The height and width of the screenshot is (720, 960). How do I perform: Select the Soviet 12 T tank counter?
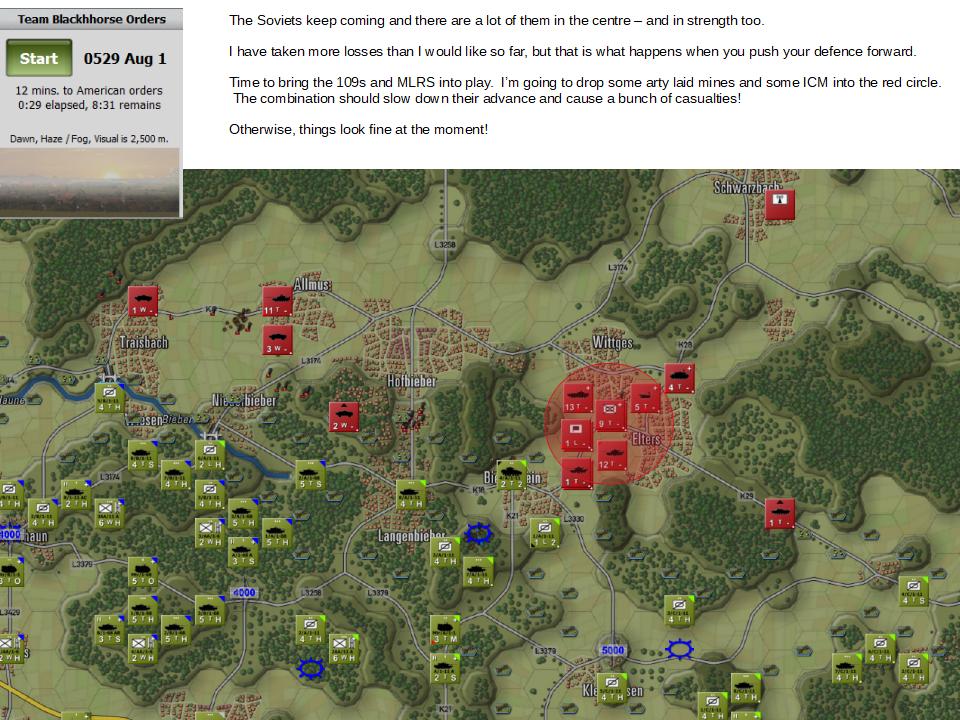point(612,456)
